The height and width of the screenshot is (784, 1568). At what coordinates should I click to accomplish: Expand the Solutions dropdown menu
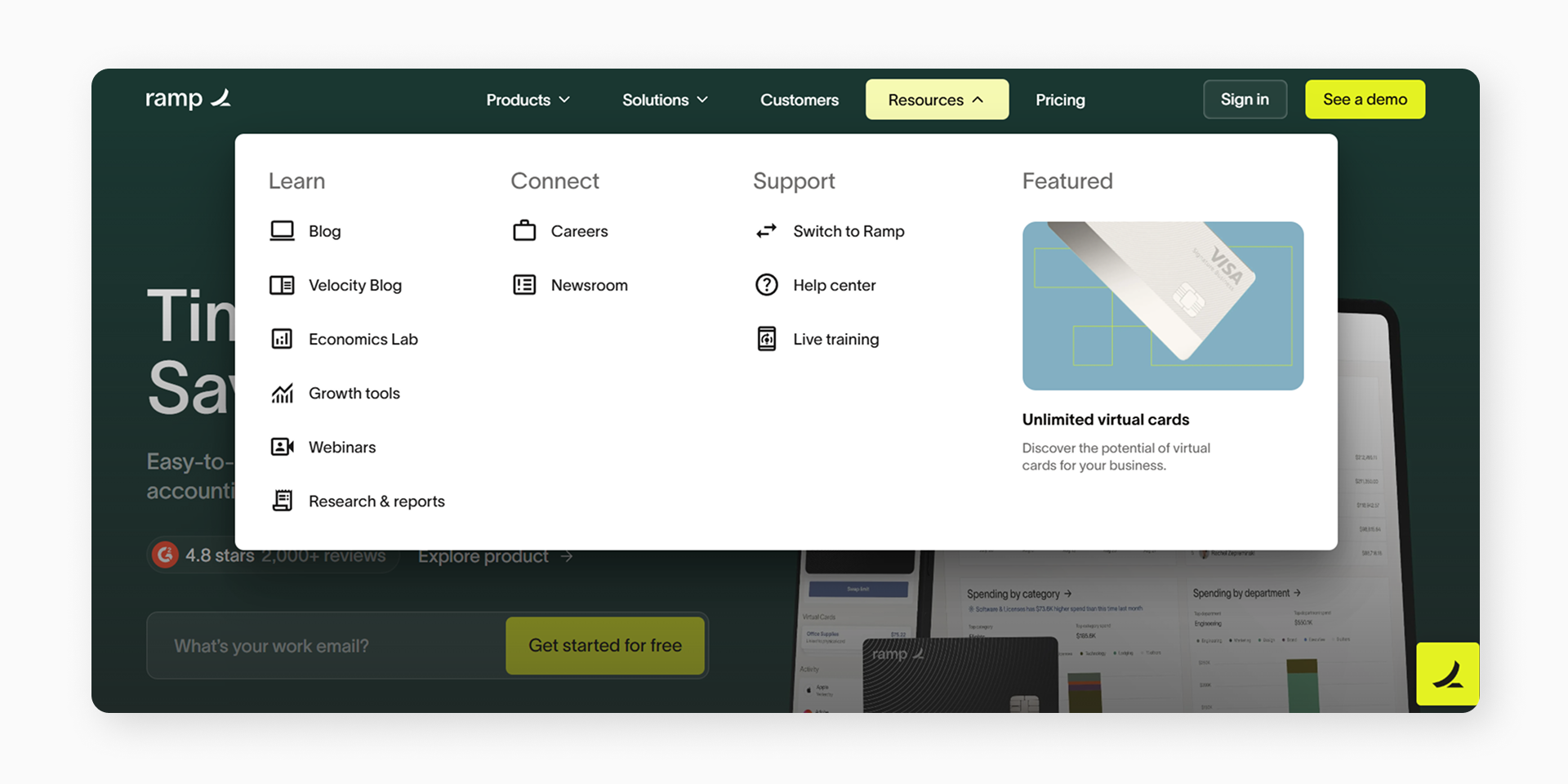coord(665,100)
